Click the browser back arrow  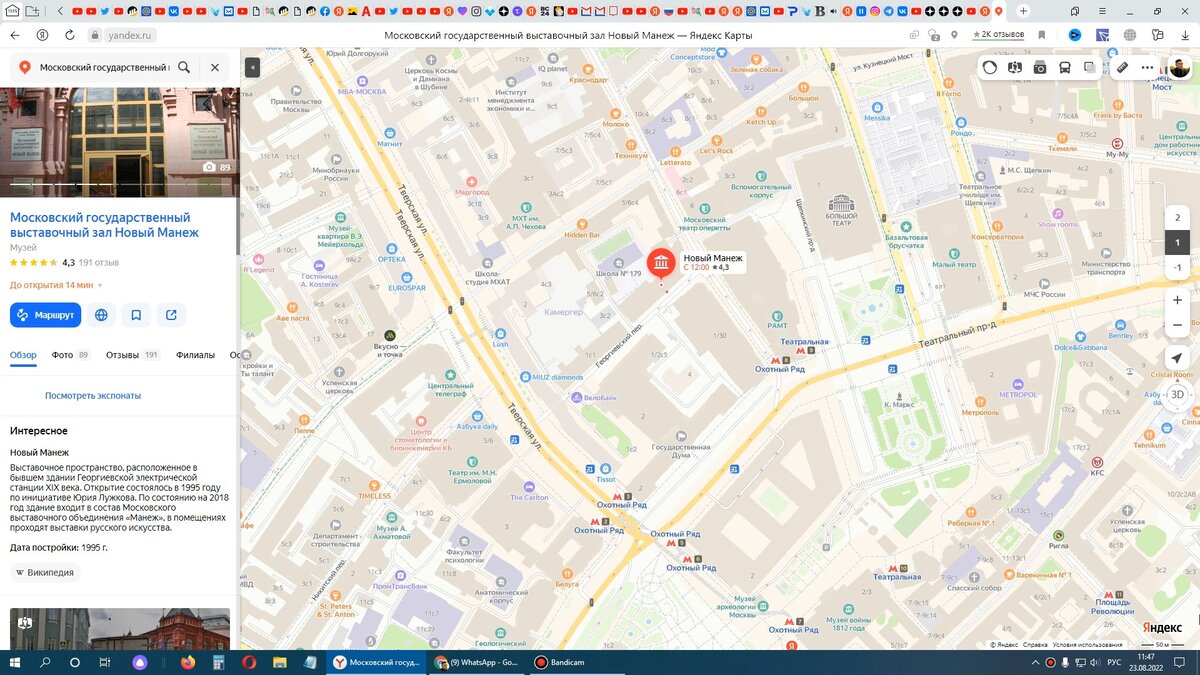coord(14,34)
